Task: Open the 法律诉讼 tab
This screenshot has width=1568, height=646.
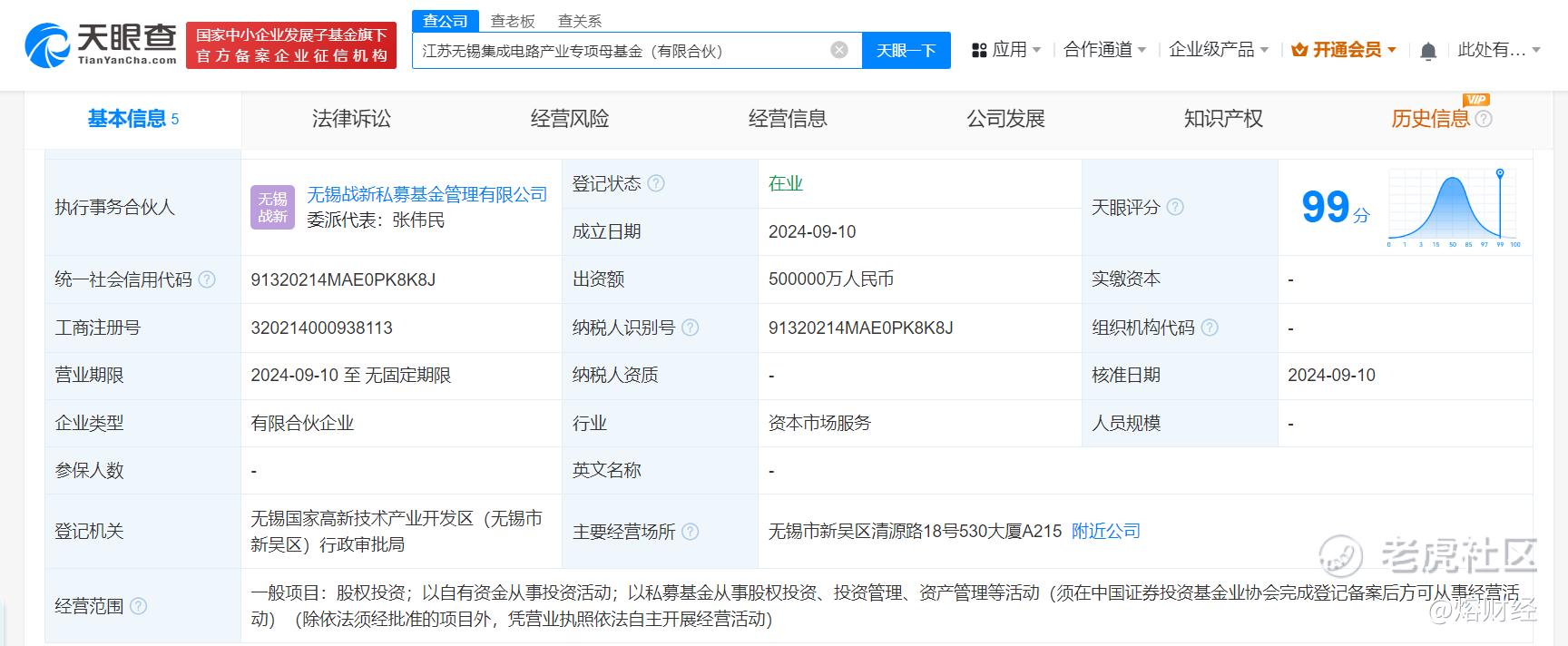Action: click(x=351, y=119)
